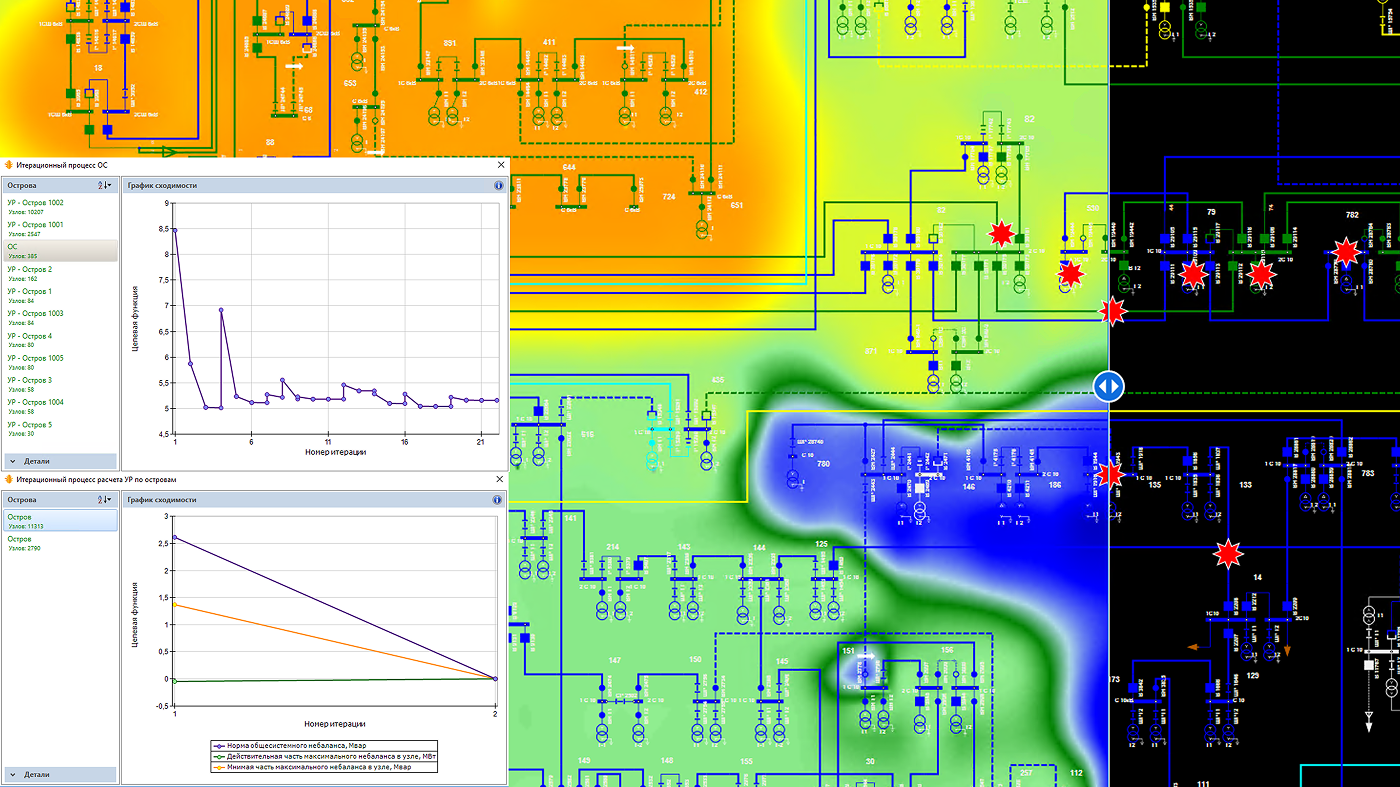1400x787 pixels.
Task: Click the info icon in the УР convergence graph header
Action: [x=498, y=499]
